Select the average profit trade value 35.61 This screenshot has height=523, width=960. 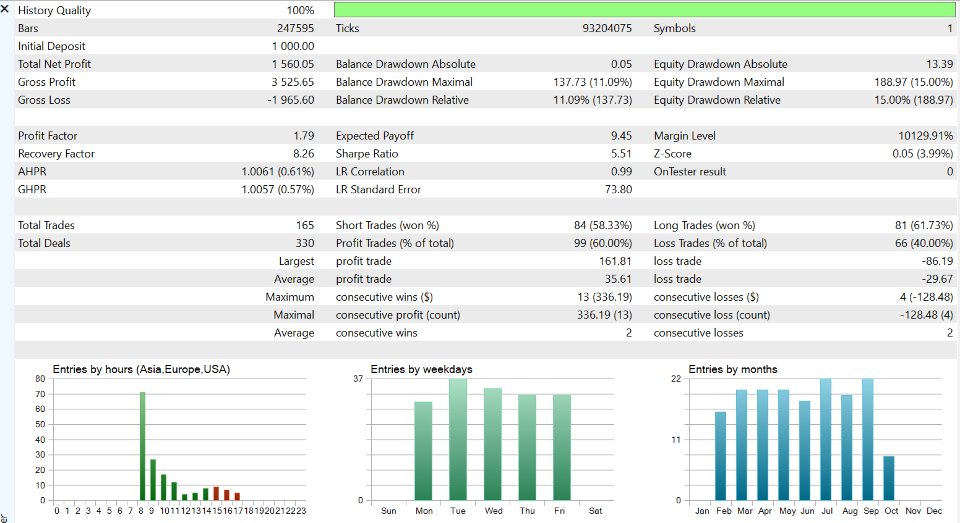618,279
